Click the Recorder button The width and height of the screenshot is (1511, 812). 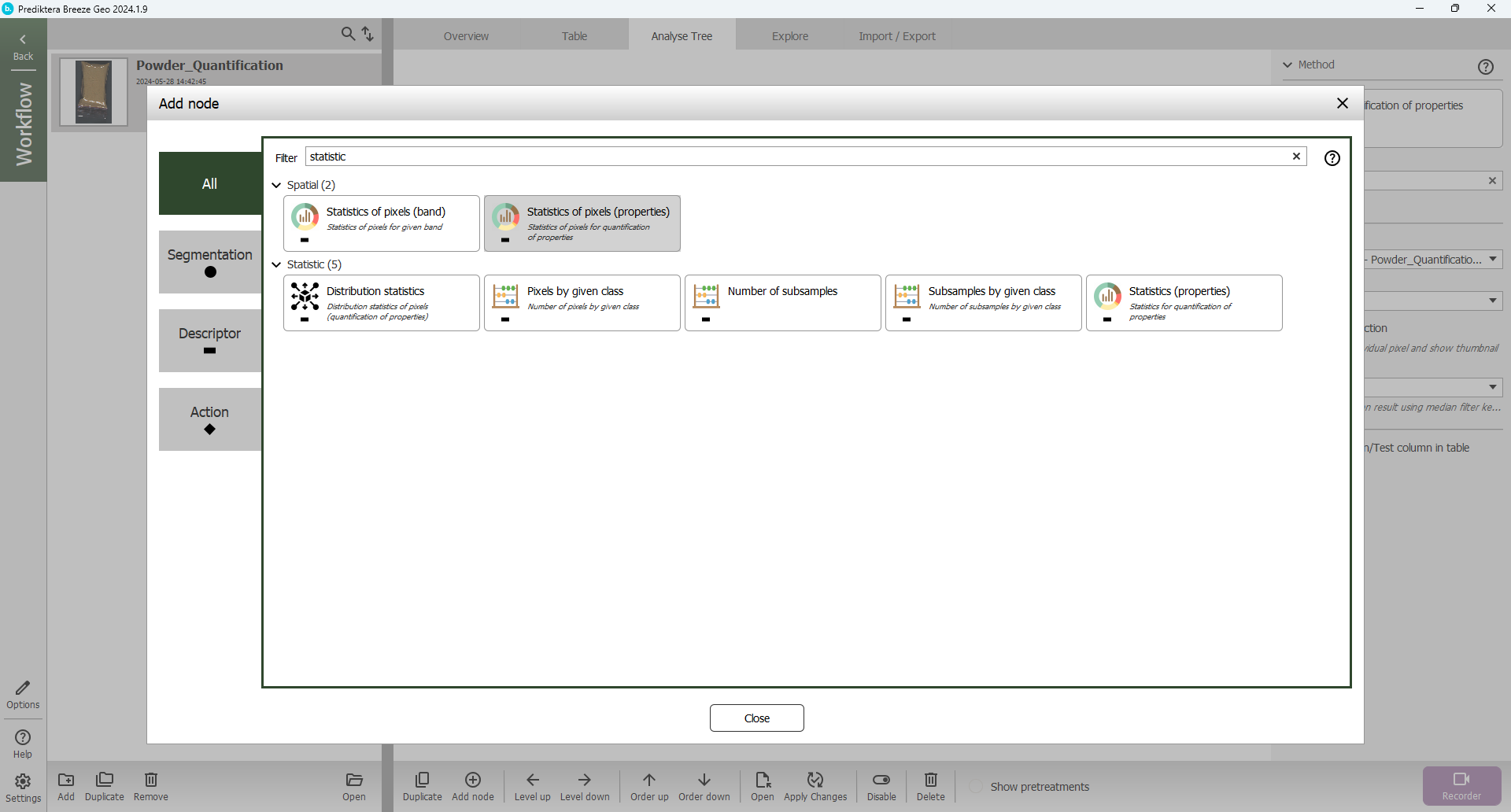(x=1461, y=785)
